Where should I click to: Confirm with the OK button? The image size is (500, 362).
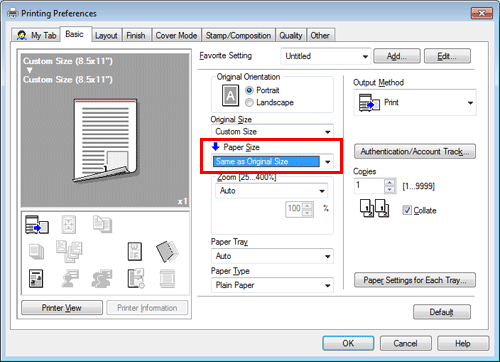348,343
